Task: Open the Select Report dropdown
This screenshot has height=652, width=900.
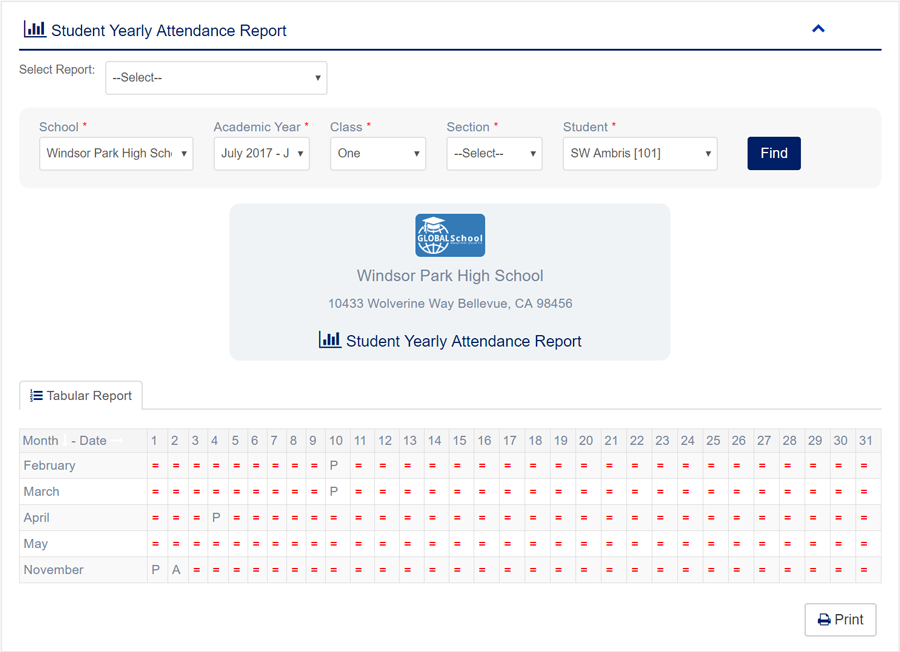Action: 216,78
